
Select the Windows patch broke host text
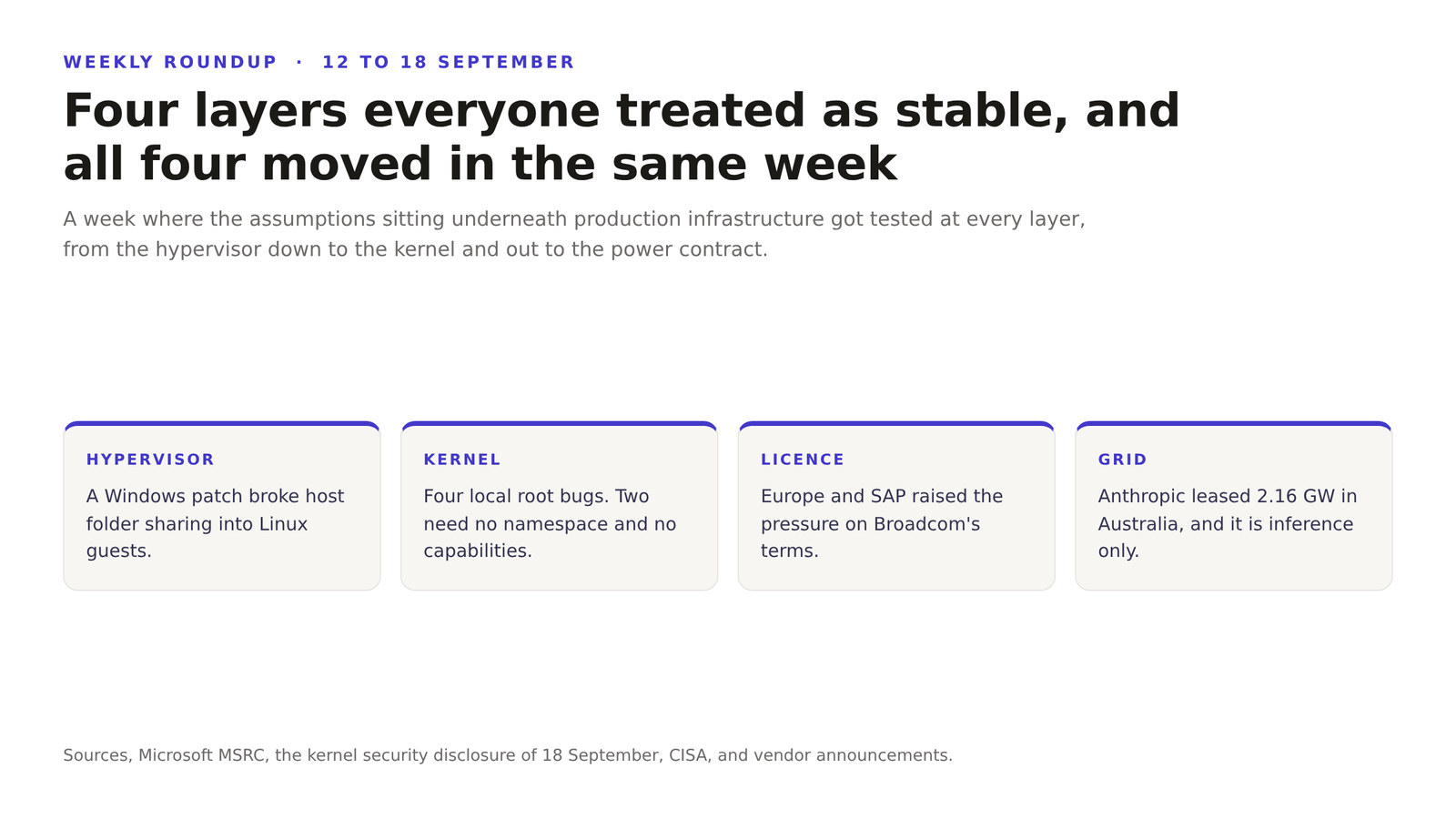tap(216, 523)
